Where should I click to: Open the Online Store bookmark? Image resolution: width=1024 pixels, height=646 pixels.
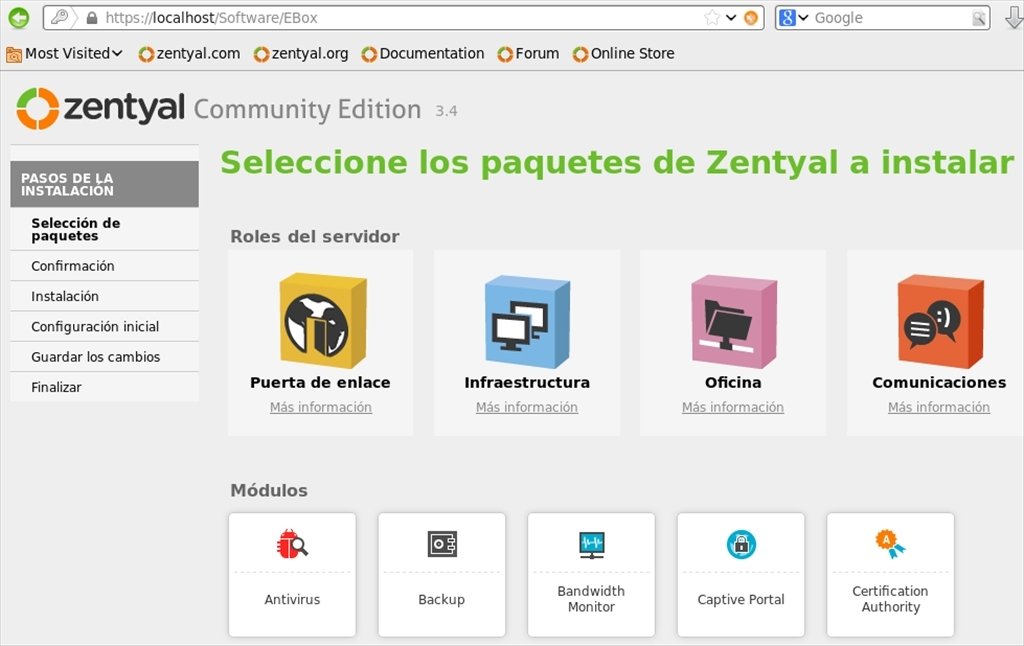[624, 54]
